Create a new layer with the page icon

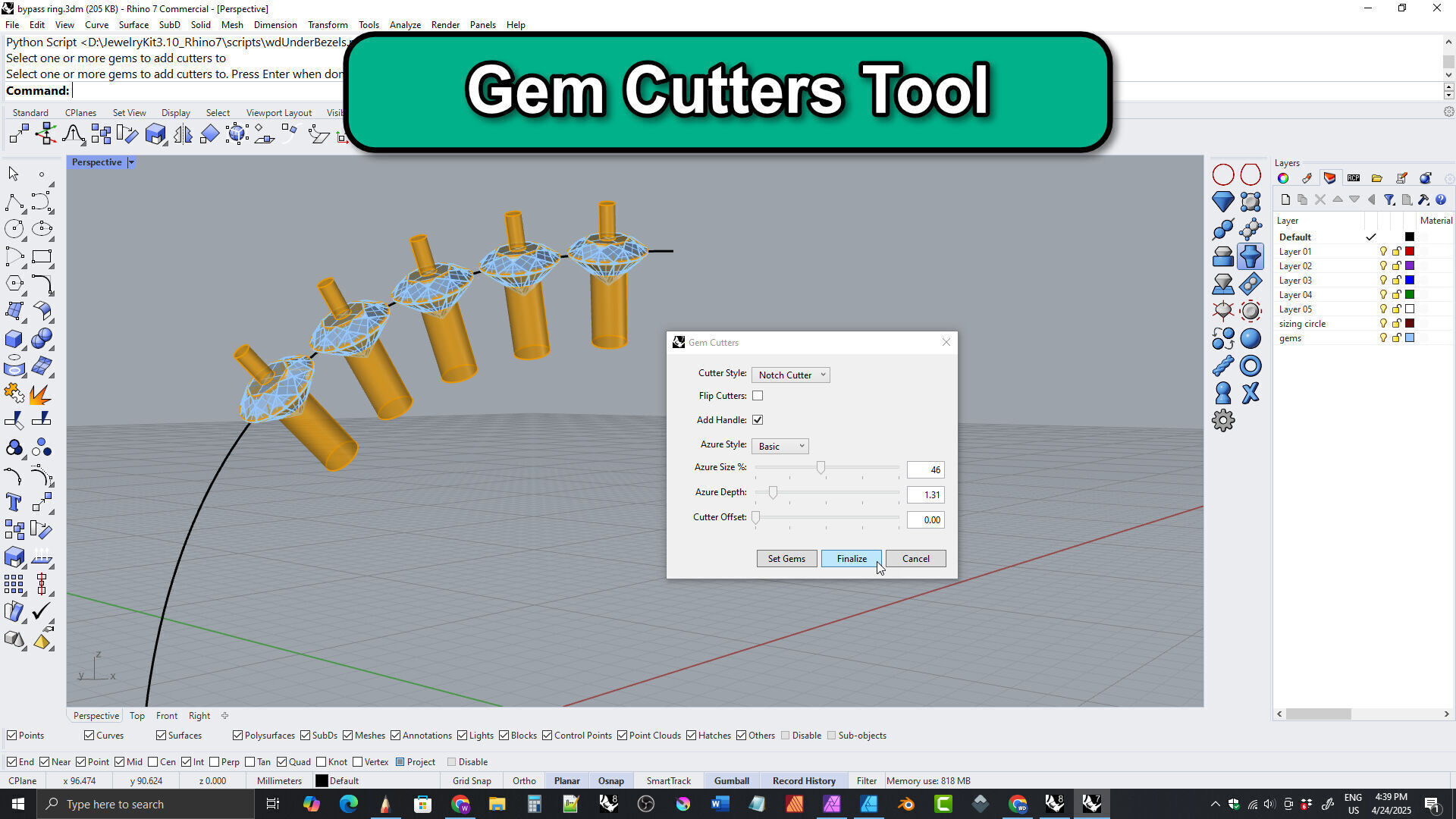(1285, 200)
